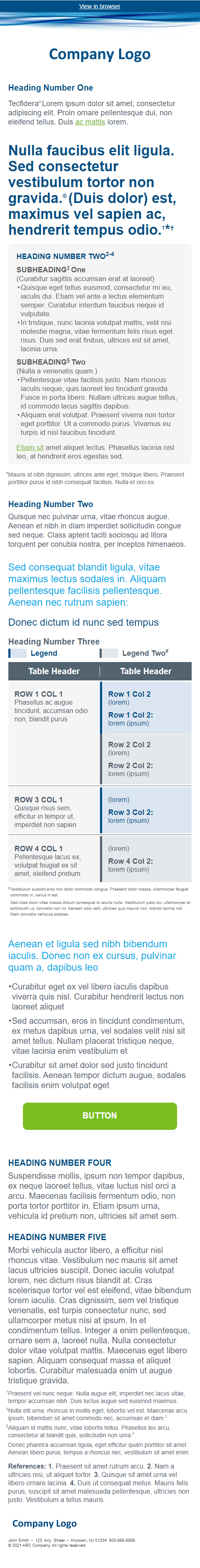The width and height of the screenshot is (200, 1568).
Task: Follow the green ac mattis link
Action: click(90, 122)
